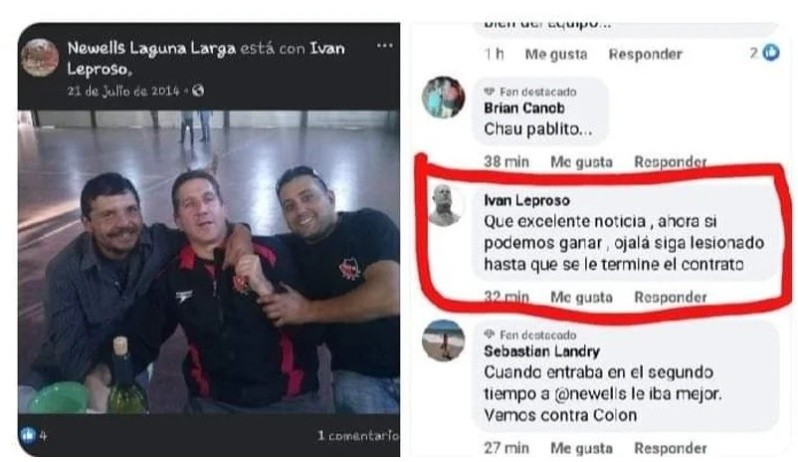Click the public globe privacy icon
The height and width of the screenshot is (462, 798).
pyautogui.click(x=198, y=91)
